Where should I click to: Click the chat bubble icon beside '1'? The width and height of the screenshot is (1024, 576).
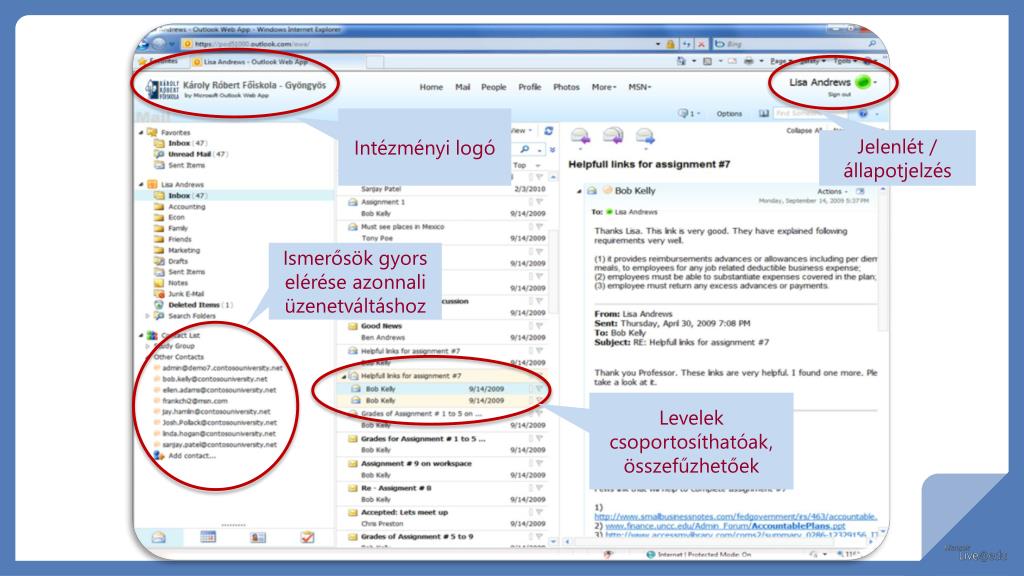(683, 114)
